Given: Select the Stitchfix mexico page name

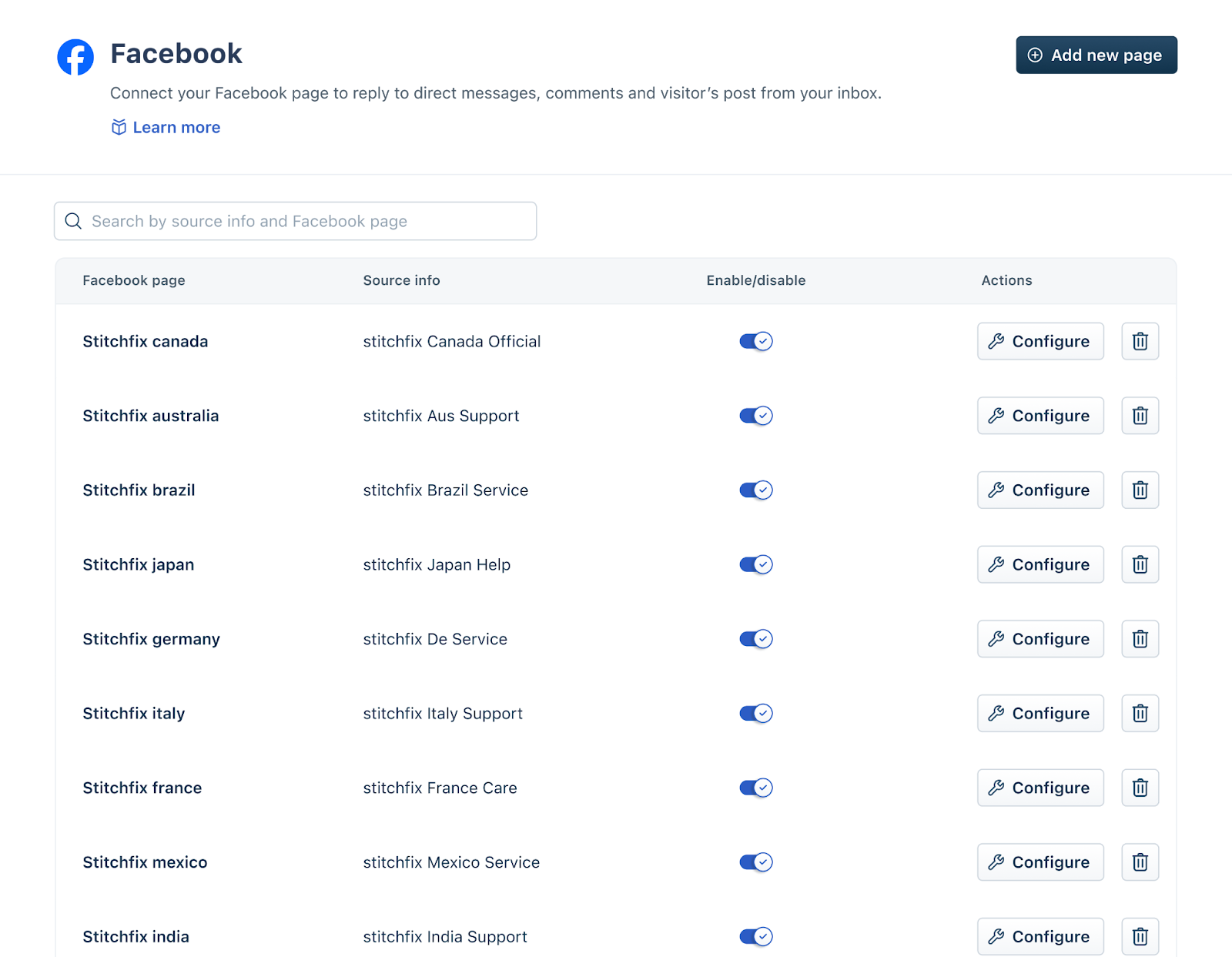Looking at the screenshot, I should 145,862.
